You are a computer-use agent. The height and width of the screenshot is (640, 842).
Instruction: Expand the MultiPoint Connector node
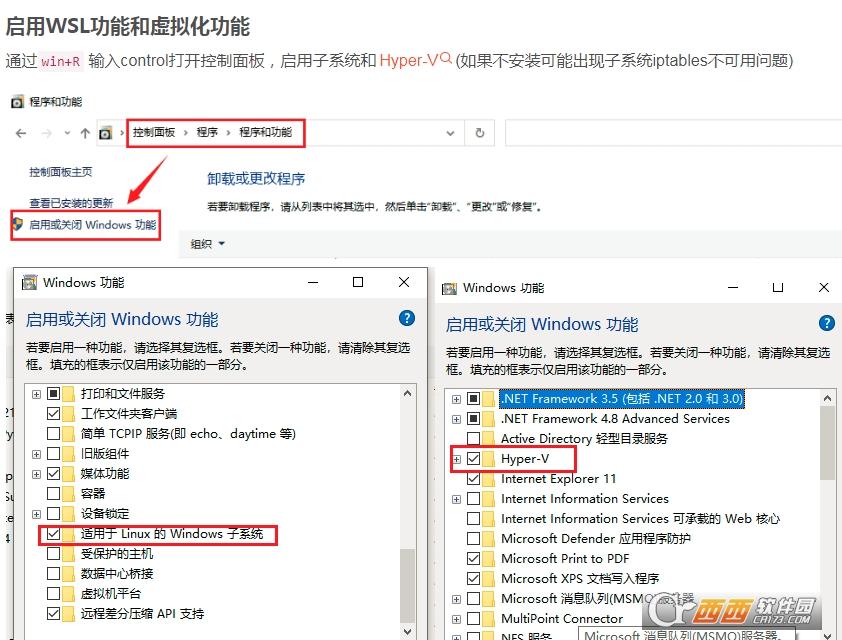[456, 619]
